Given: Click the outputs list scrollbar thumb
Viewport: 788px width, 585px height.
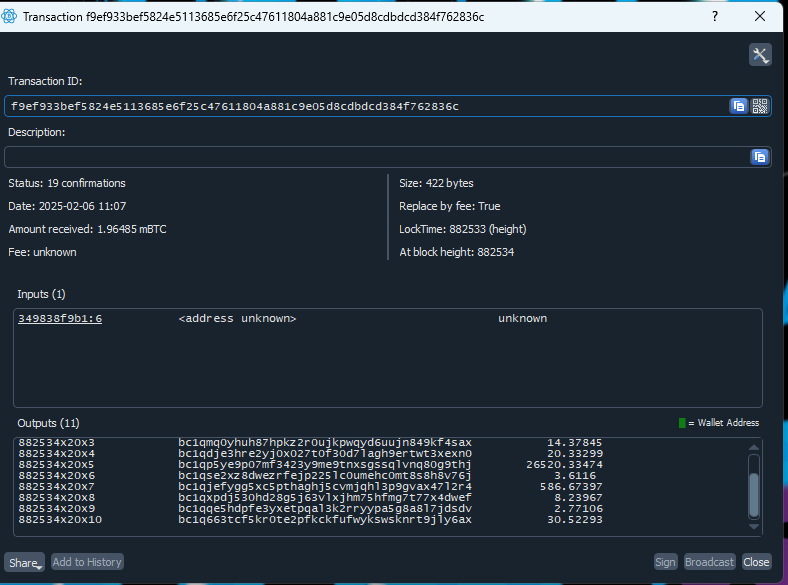Looking at the screenshot, I should pos(754,495).
